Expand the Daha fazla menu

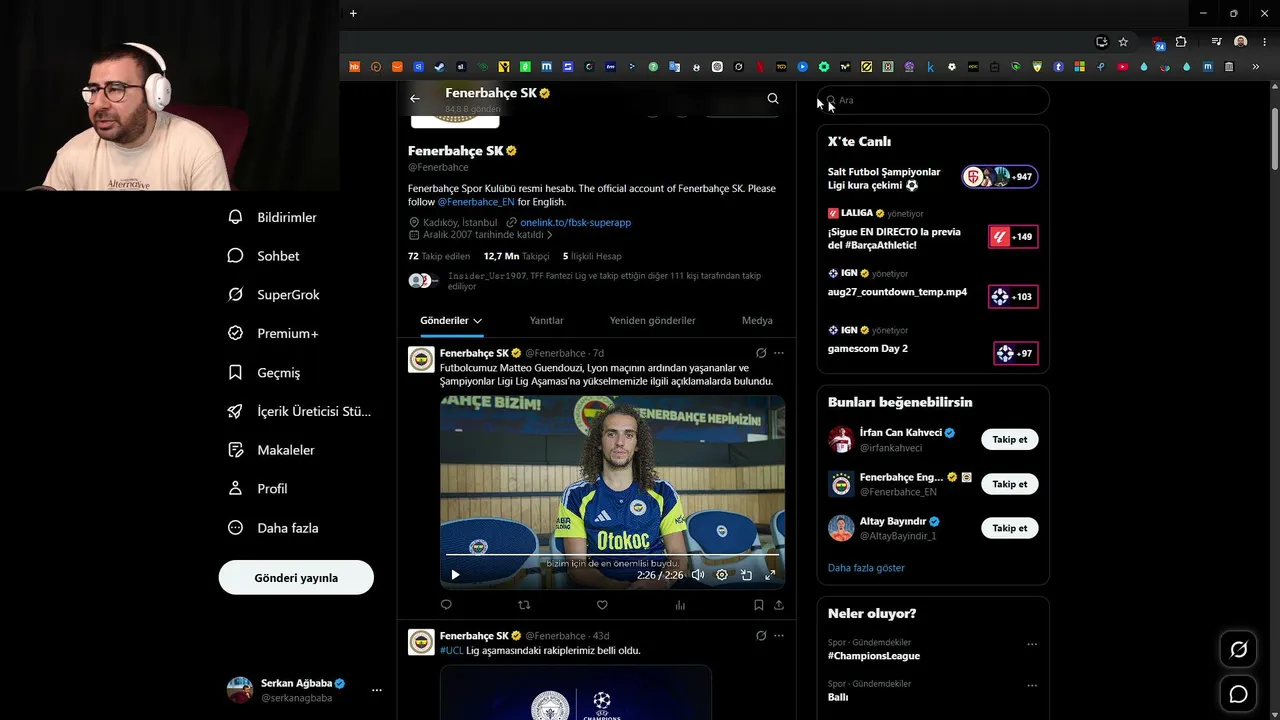tap(273, 528)
